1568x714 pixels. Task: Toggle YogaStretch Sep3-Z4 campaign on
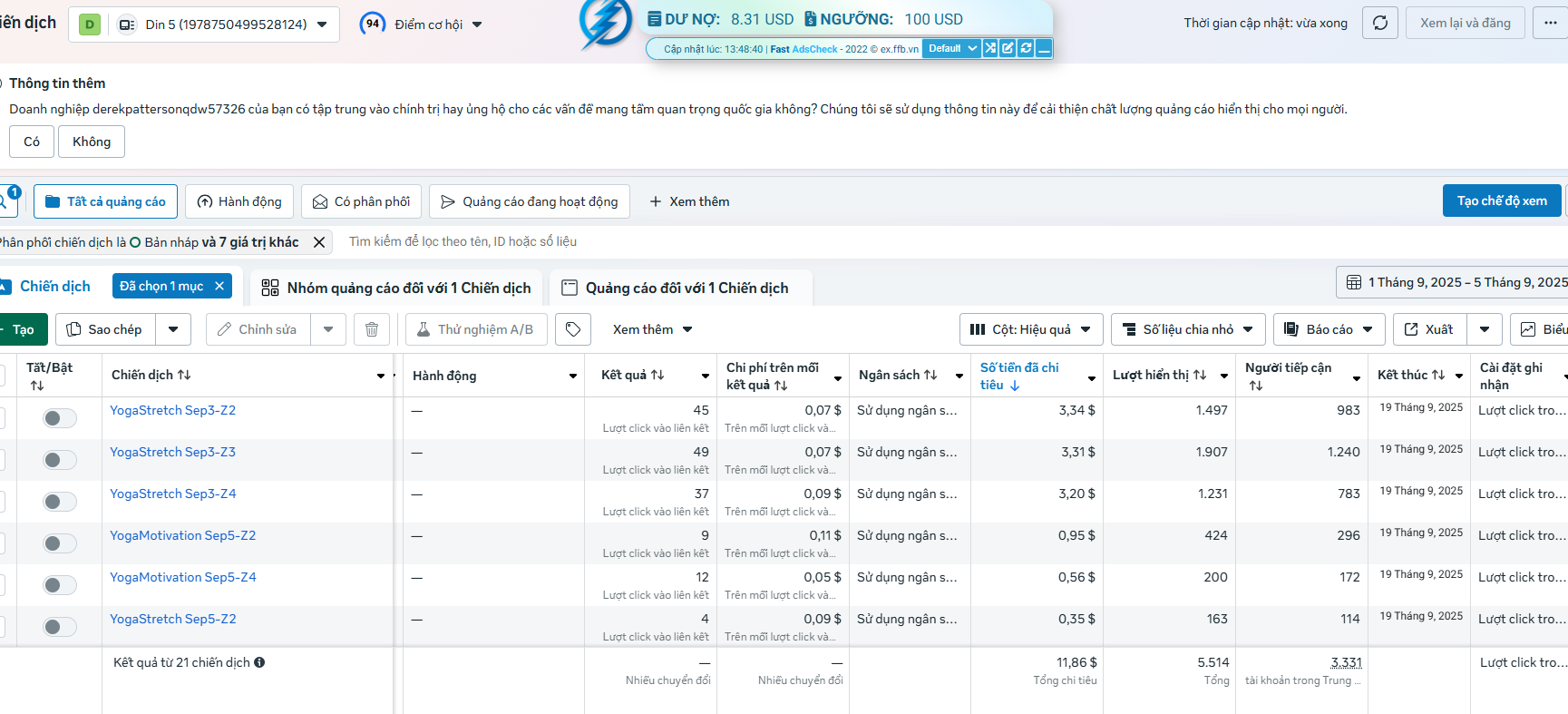pos(60,502)
